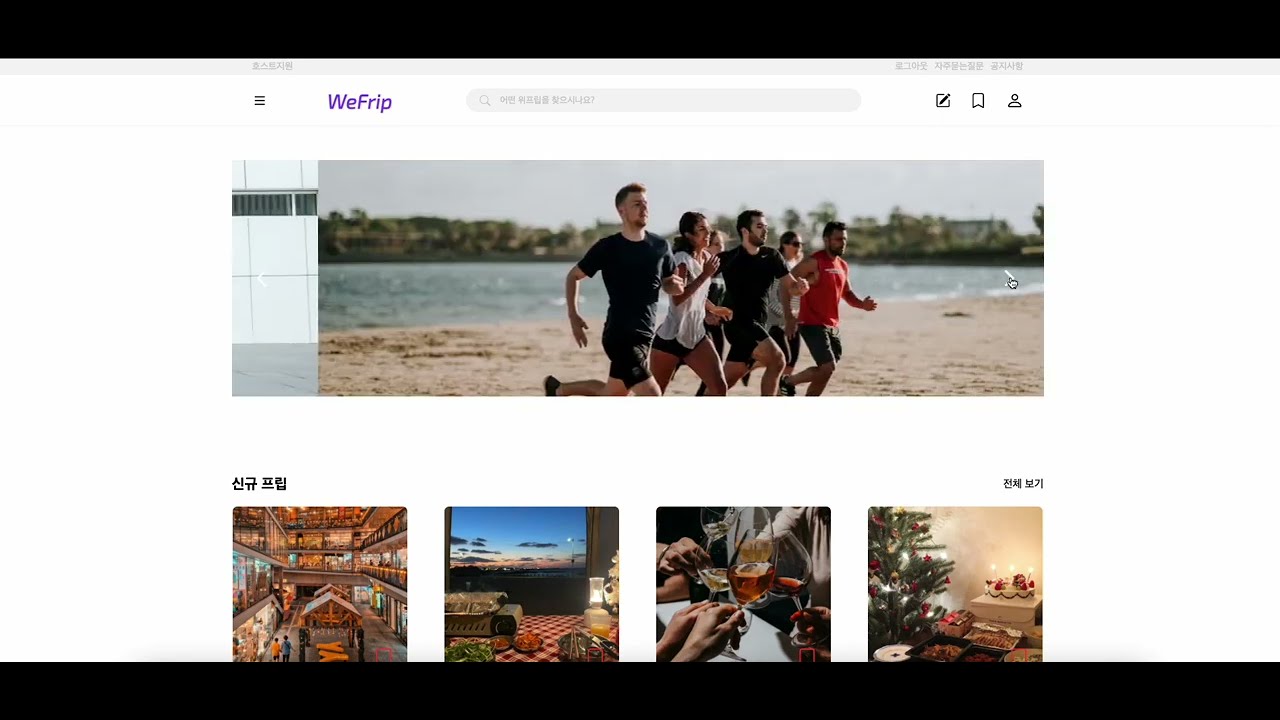Open saved bookmarks from header icon
Screen dimensions: 1280x720
click(x=978, y=101)
